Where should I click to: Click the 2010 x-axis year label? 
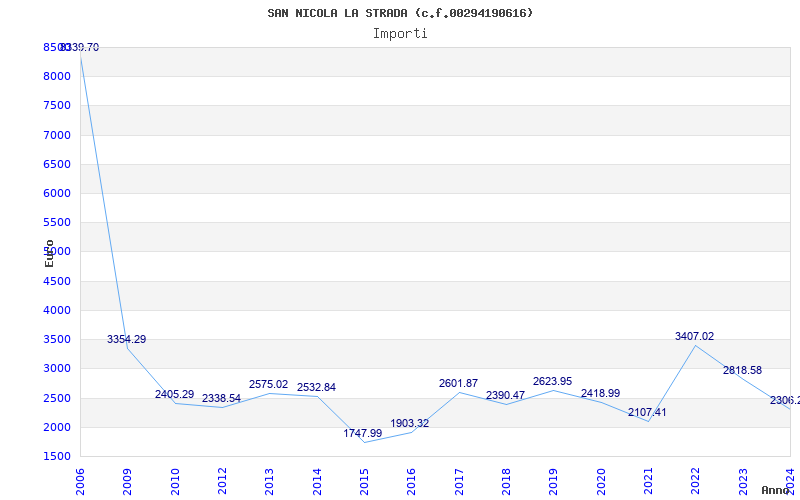click(x=175, y=482)
